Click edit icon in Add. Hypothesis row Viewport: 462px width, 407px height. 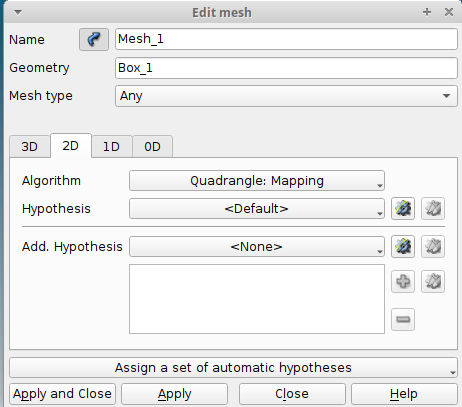point(433,247)
